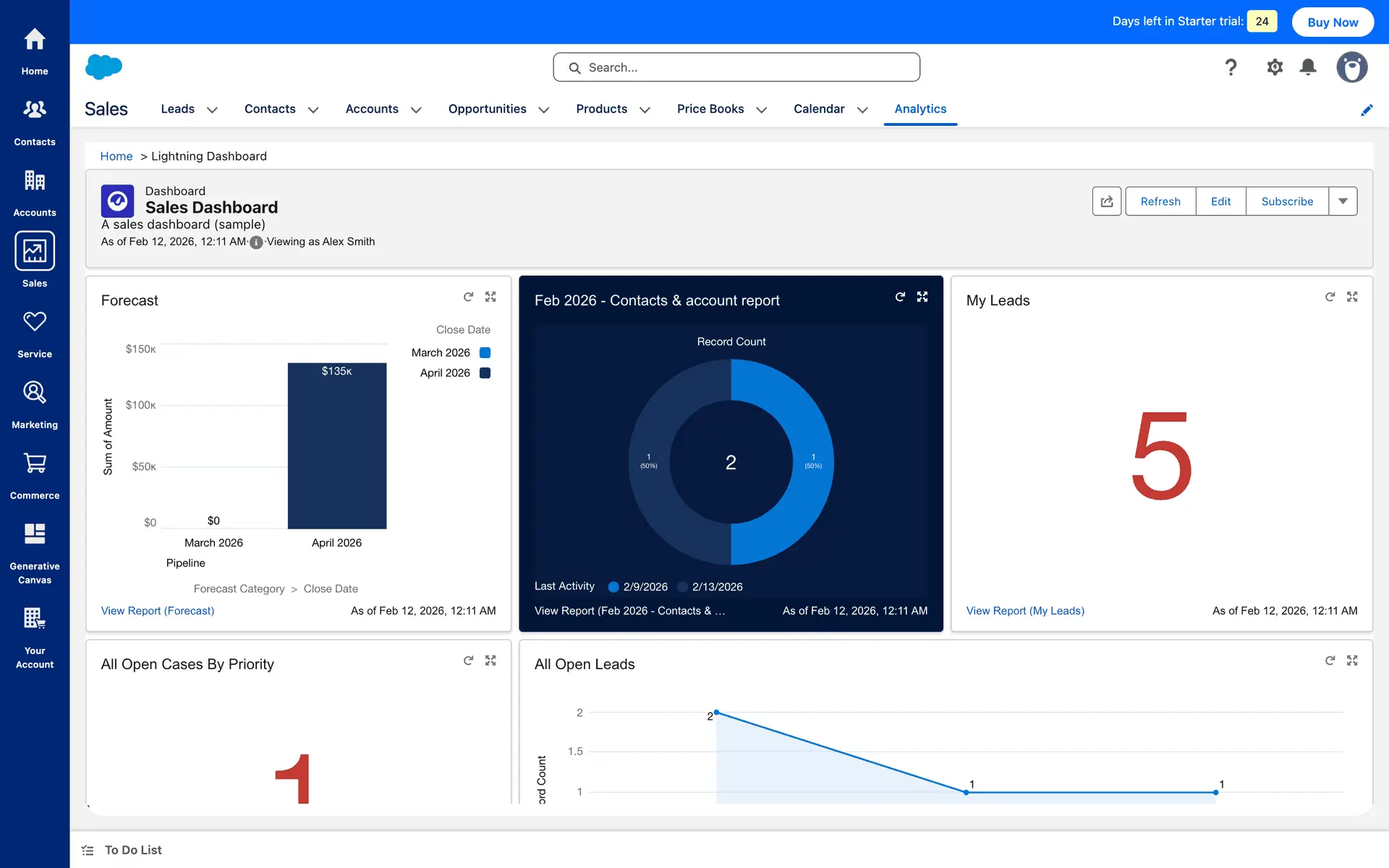Screen dimensions: 1389x868
Task: Go to the Products tab
Action: pos(601,109)
